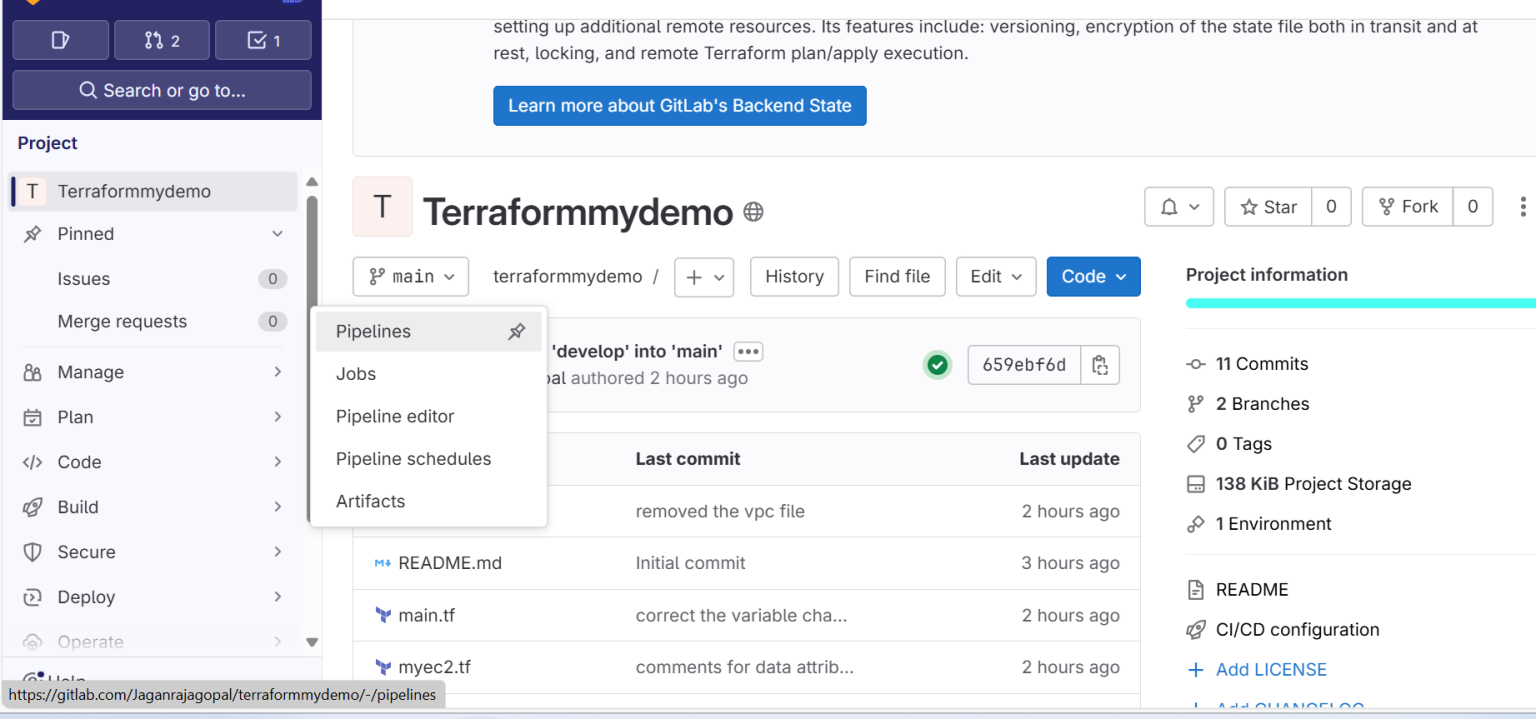Open the main branch selector dropdown

[x=411, y=277]
